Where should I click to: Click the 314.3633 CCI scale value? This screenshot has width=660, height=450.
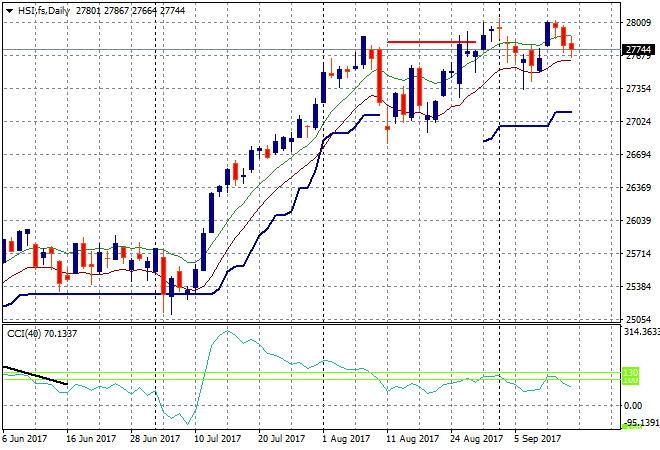coord(640,332)
